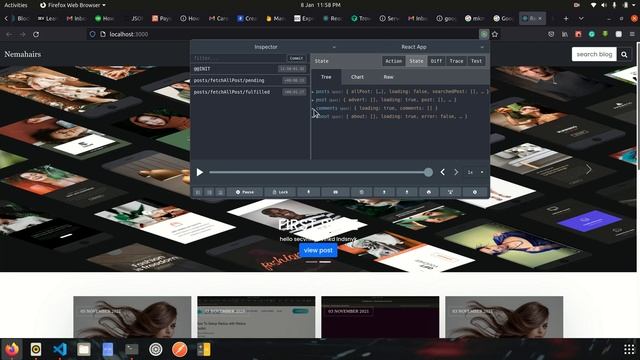Image resolution: width=640 pixels, height=360 pixels.
Task: Switch to the Pay browser tab
Action: click(x=162, y=18)
